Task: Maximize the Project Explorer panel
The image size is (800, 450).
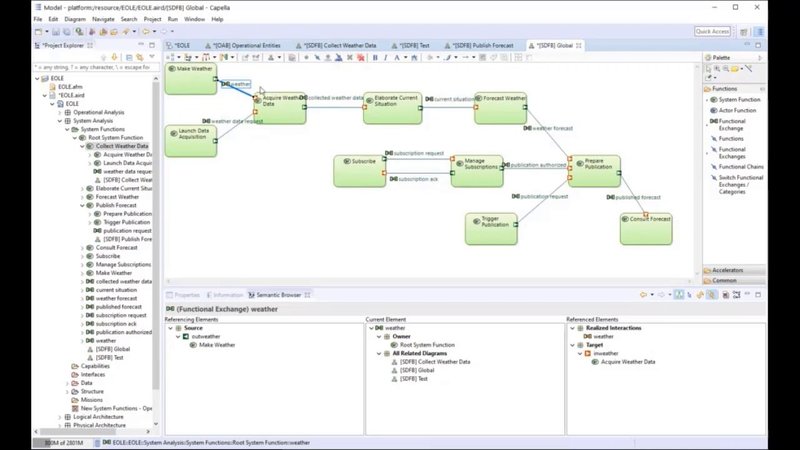Action: pos(152,45)
